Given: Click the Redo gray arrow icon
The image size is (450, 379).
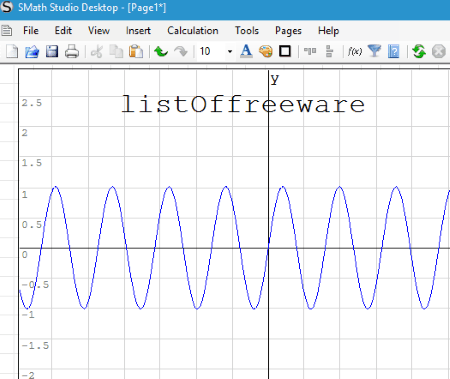Looking at the screenshot, I should coord(181,52).
